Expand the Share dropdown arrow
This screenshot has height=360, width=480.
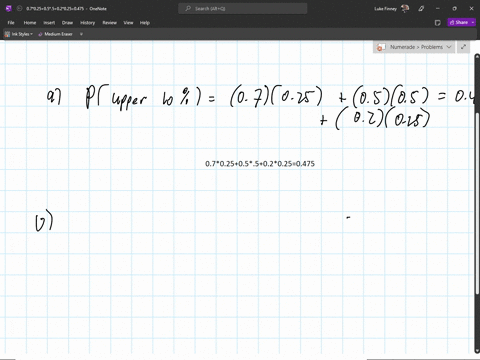(x=473, y=22)
